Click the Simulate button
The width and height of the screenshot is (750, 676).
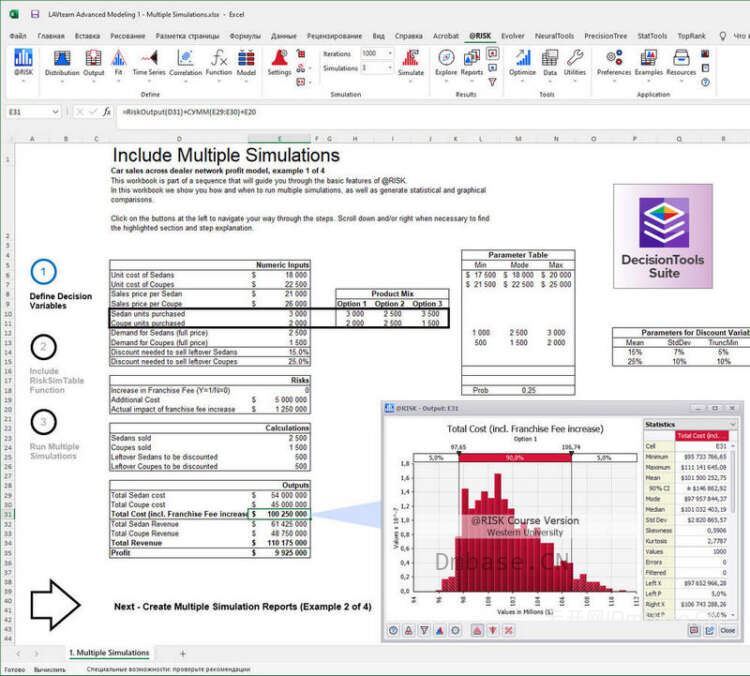tap(411, 64)
